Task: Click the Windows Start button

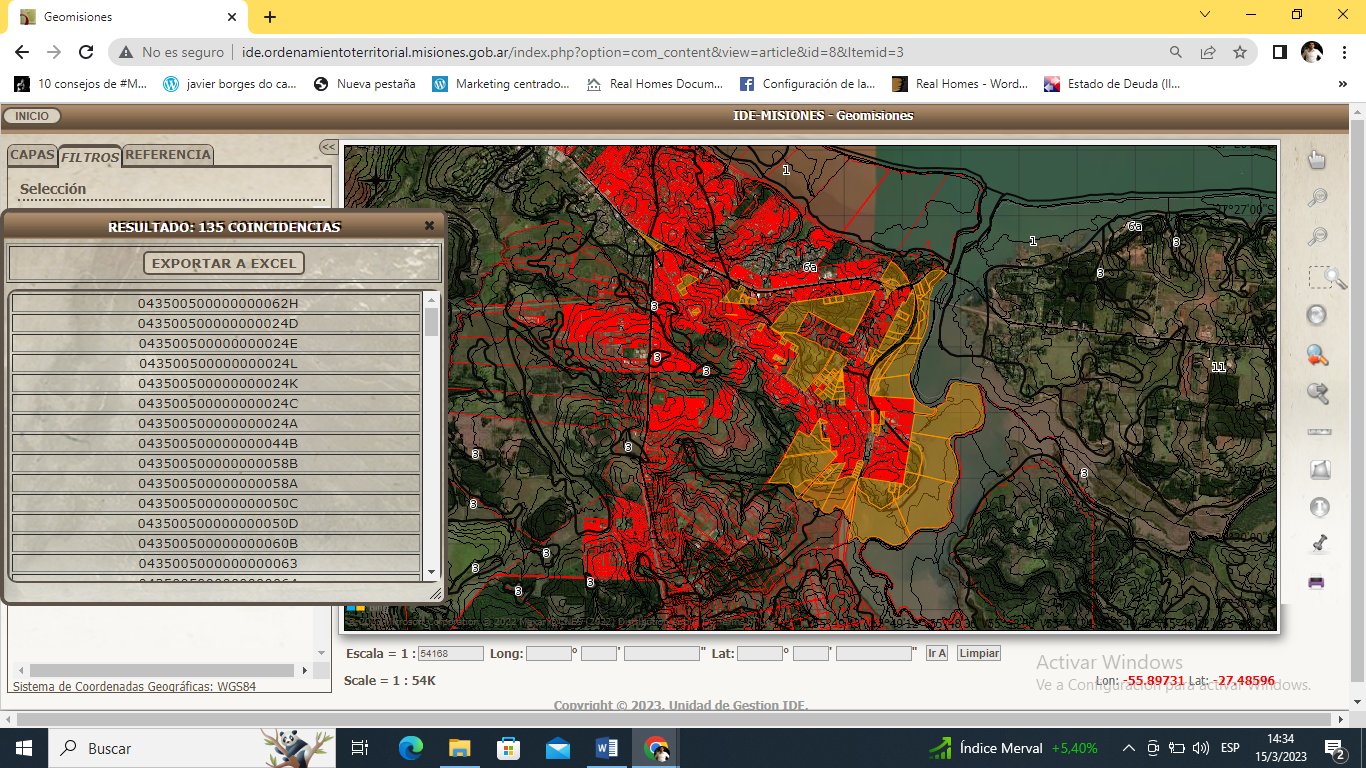Action: click(22, 747)
